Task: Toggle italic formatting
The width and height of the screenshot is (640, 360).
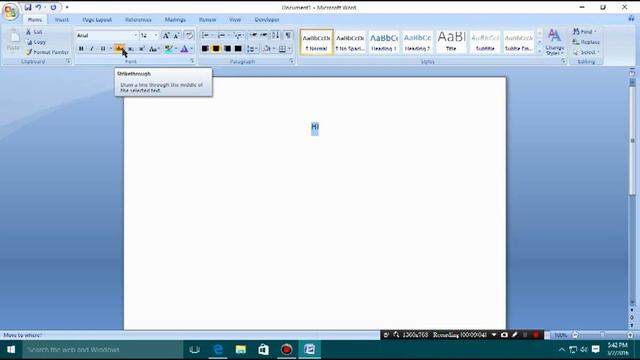Action: 92,49
